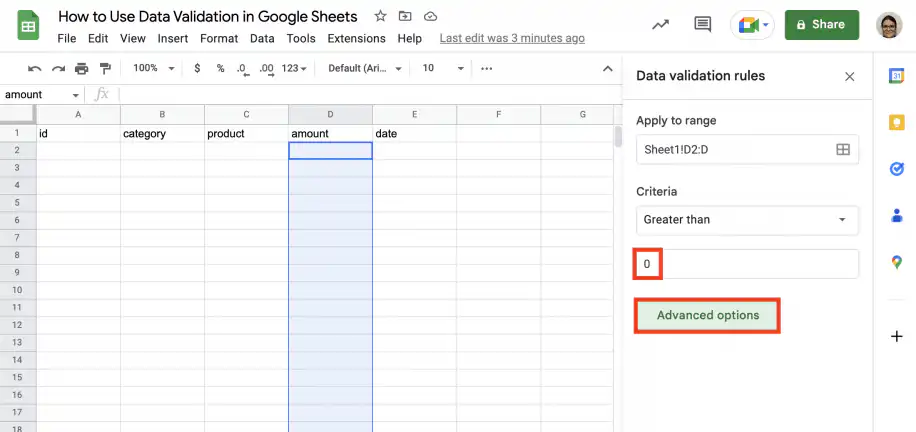Click the 'id' header cell
916x432 pixels.
78,134
